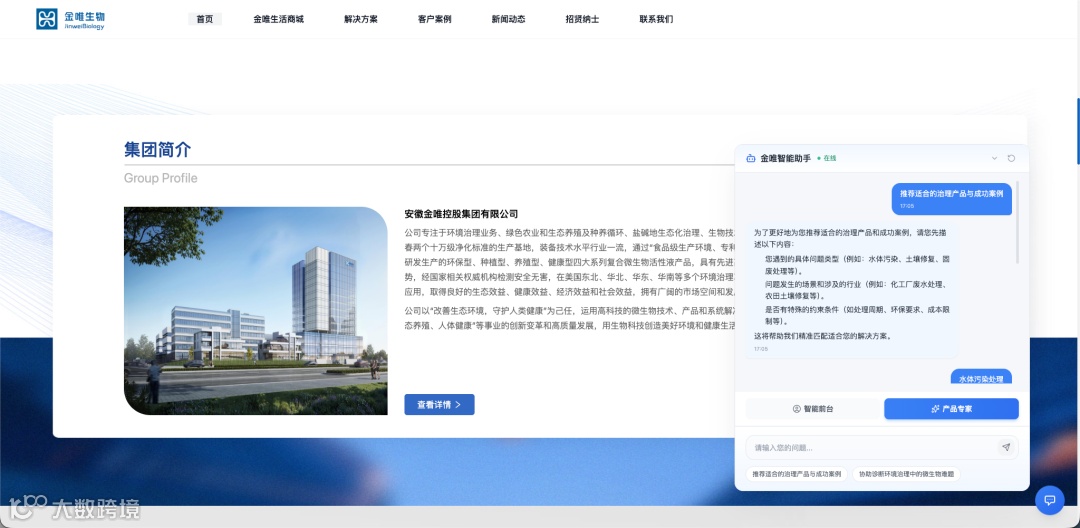Click the page vertical scrollbar thumb
This screenshot has width=1080, height=528.
coord(1078,131)
